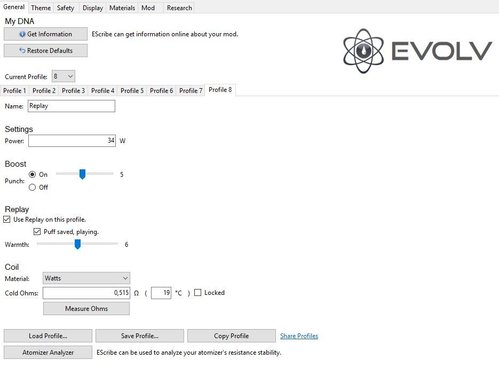Select Profile 1 tab
This screenshot has height=367, width=499.
15,90
